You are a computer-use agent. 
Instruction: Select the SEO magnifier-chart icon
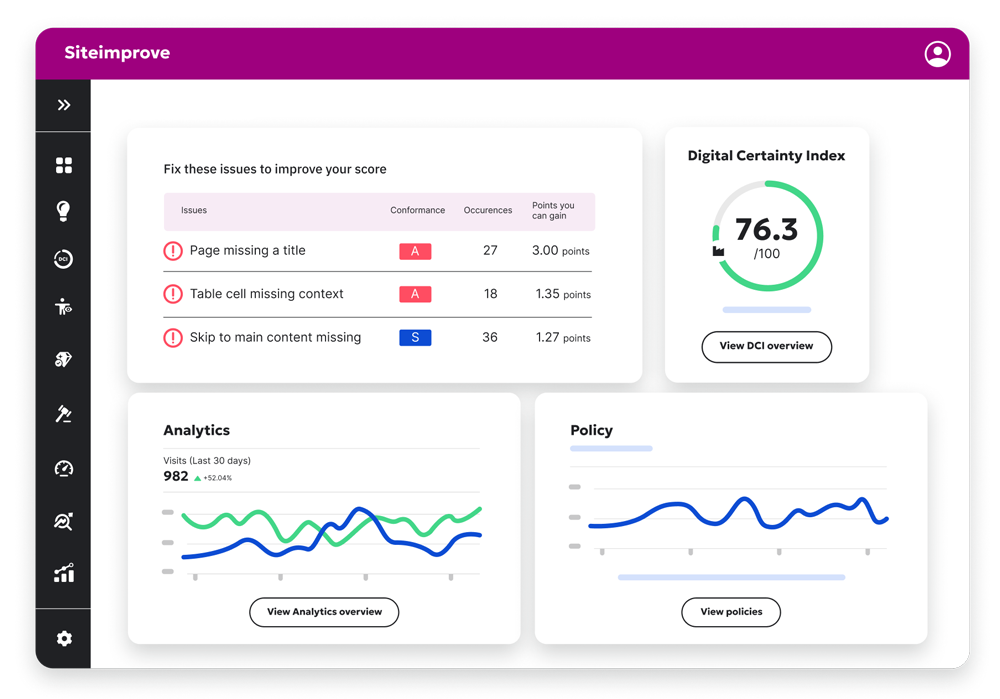tap(63, 521)
